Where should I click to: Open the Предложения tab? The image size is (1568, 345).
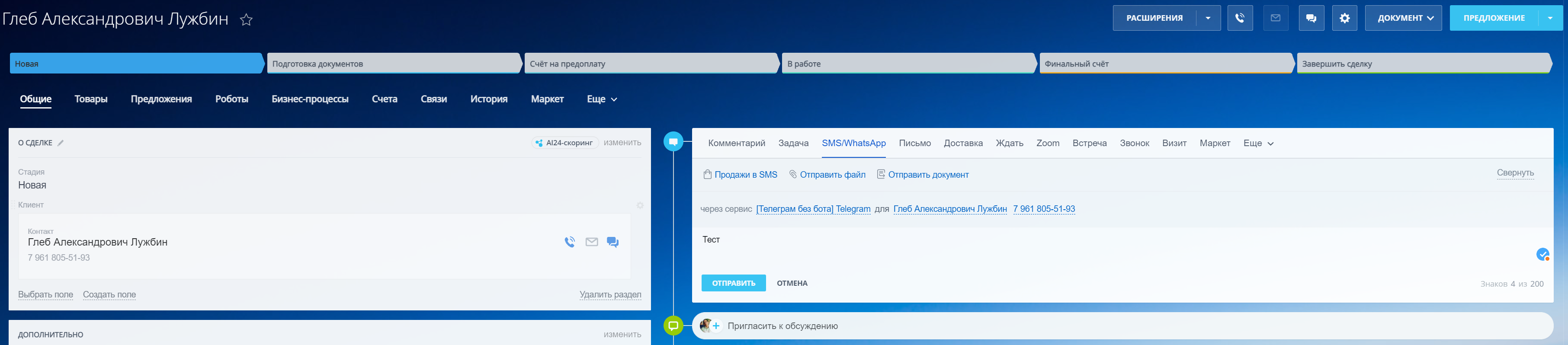161,99
